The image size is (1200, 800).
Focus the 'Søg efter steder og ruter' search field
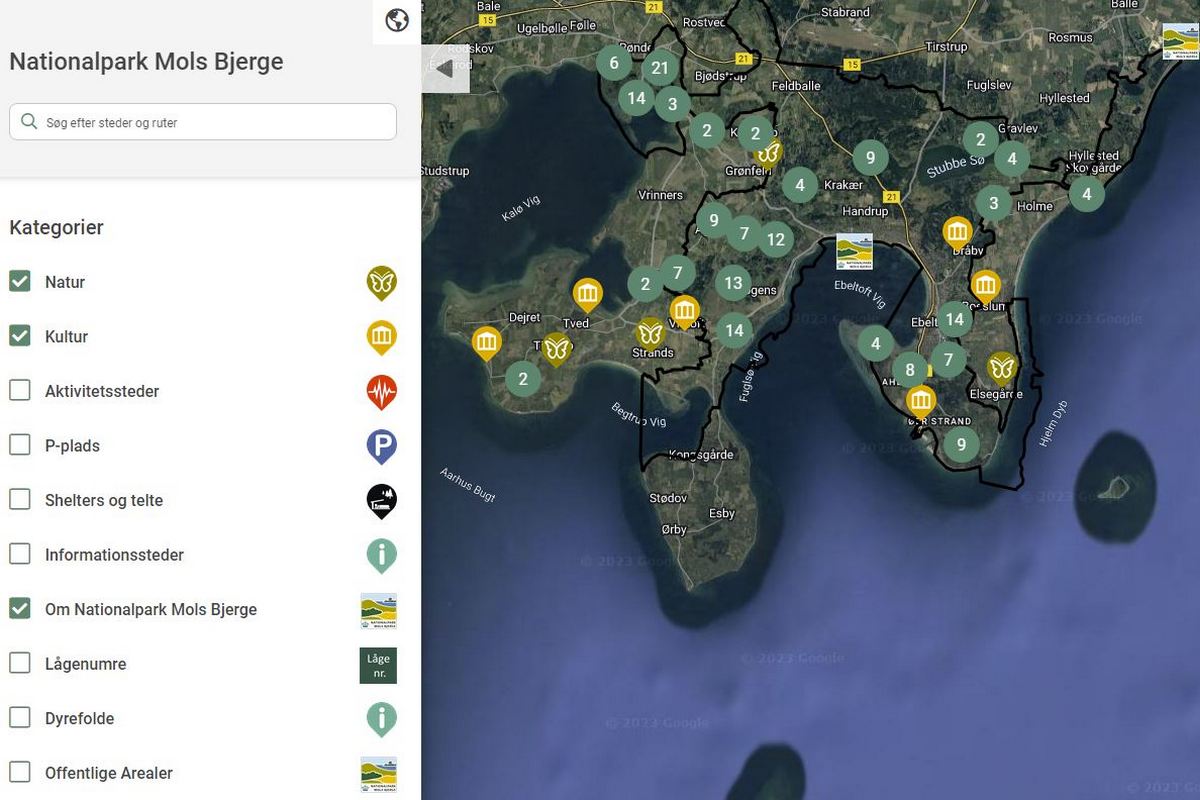[x=203, y=122]
